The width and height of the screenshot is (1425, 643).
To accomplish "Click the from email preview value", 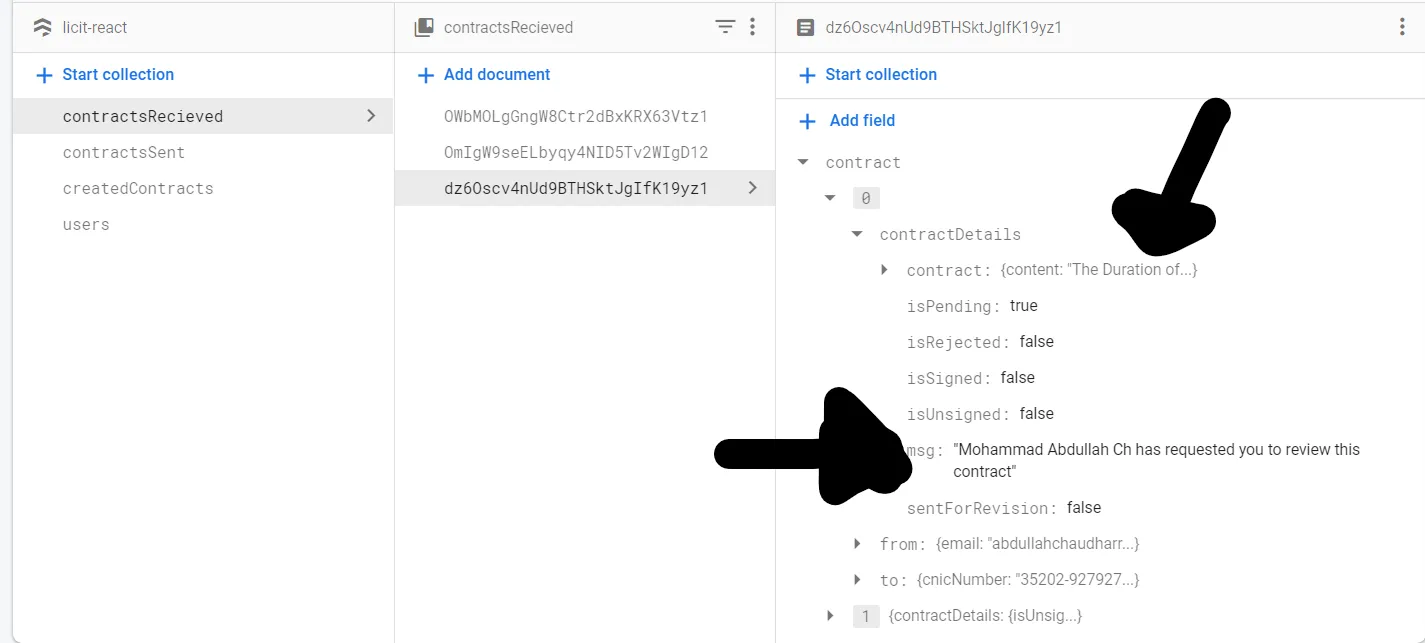I will [1038, 544].
